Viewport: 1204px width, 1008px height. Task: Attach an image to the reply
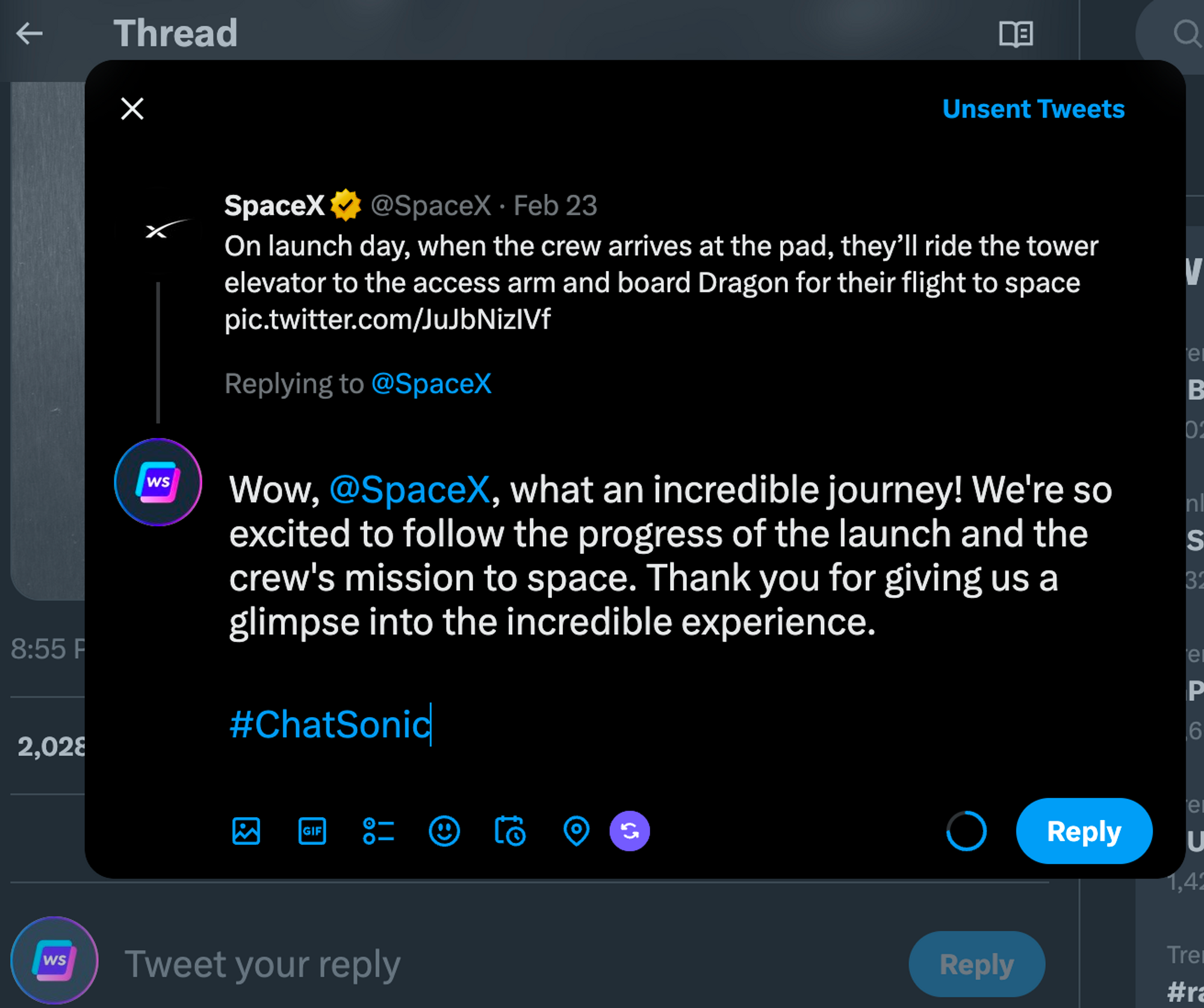pyautogui.click(x=246, y=832)
